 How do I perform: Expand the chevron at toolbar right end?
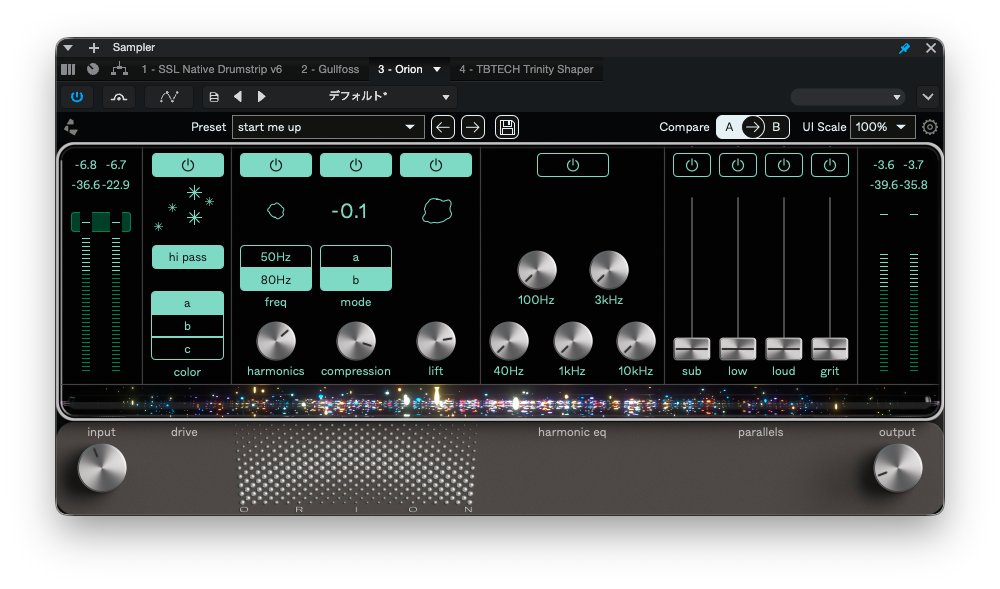click(928, 97)
